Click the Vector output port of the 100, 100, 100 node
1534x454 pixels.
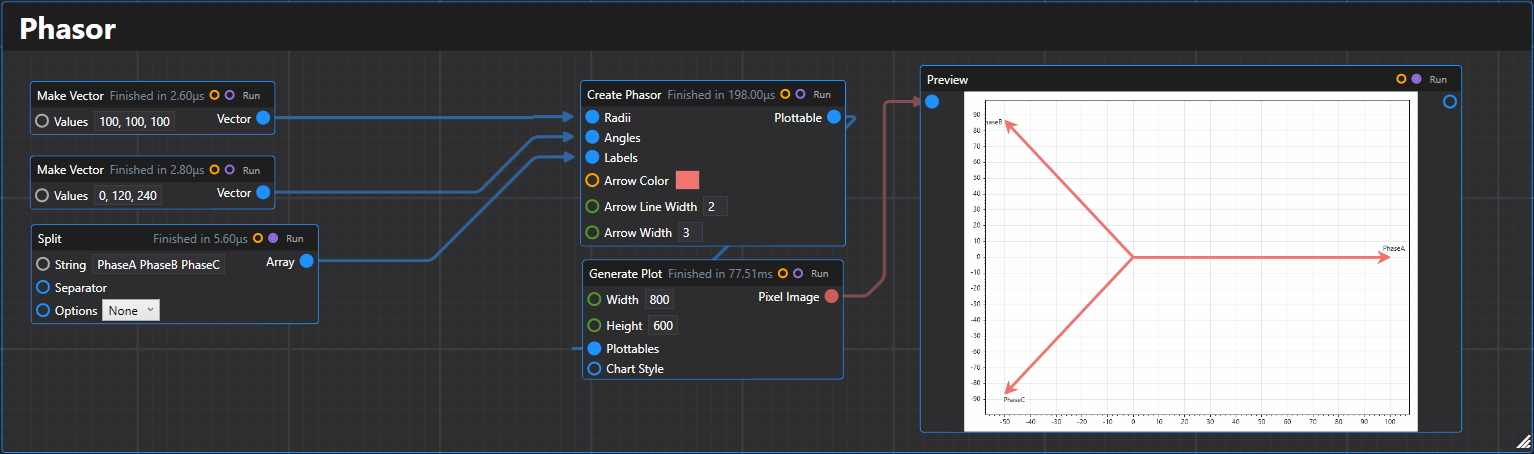(263, 118)
